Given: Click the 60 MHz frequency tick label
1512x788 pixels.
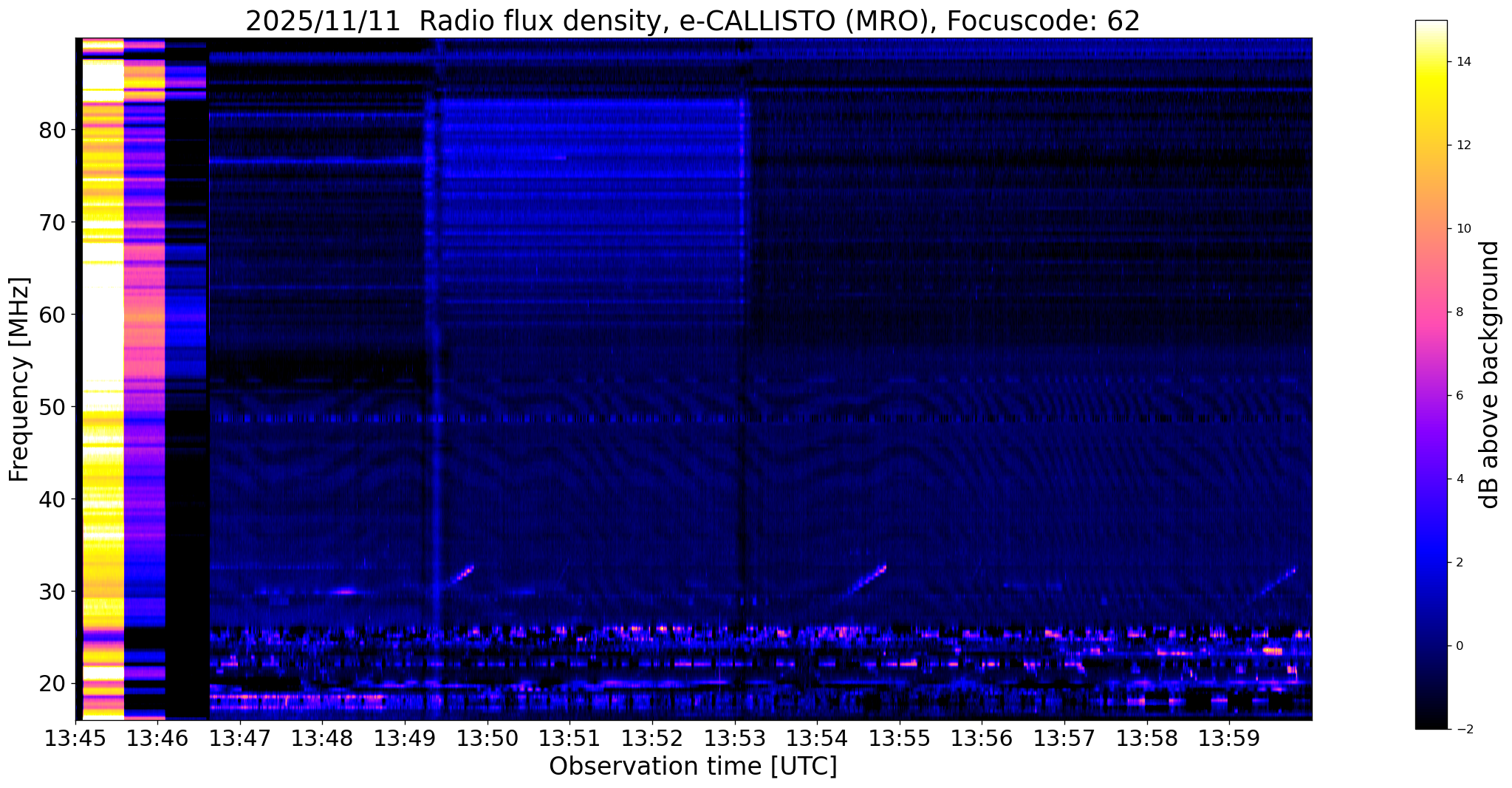Looking at the screenshot, I should pos(52,315).
